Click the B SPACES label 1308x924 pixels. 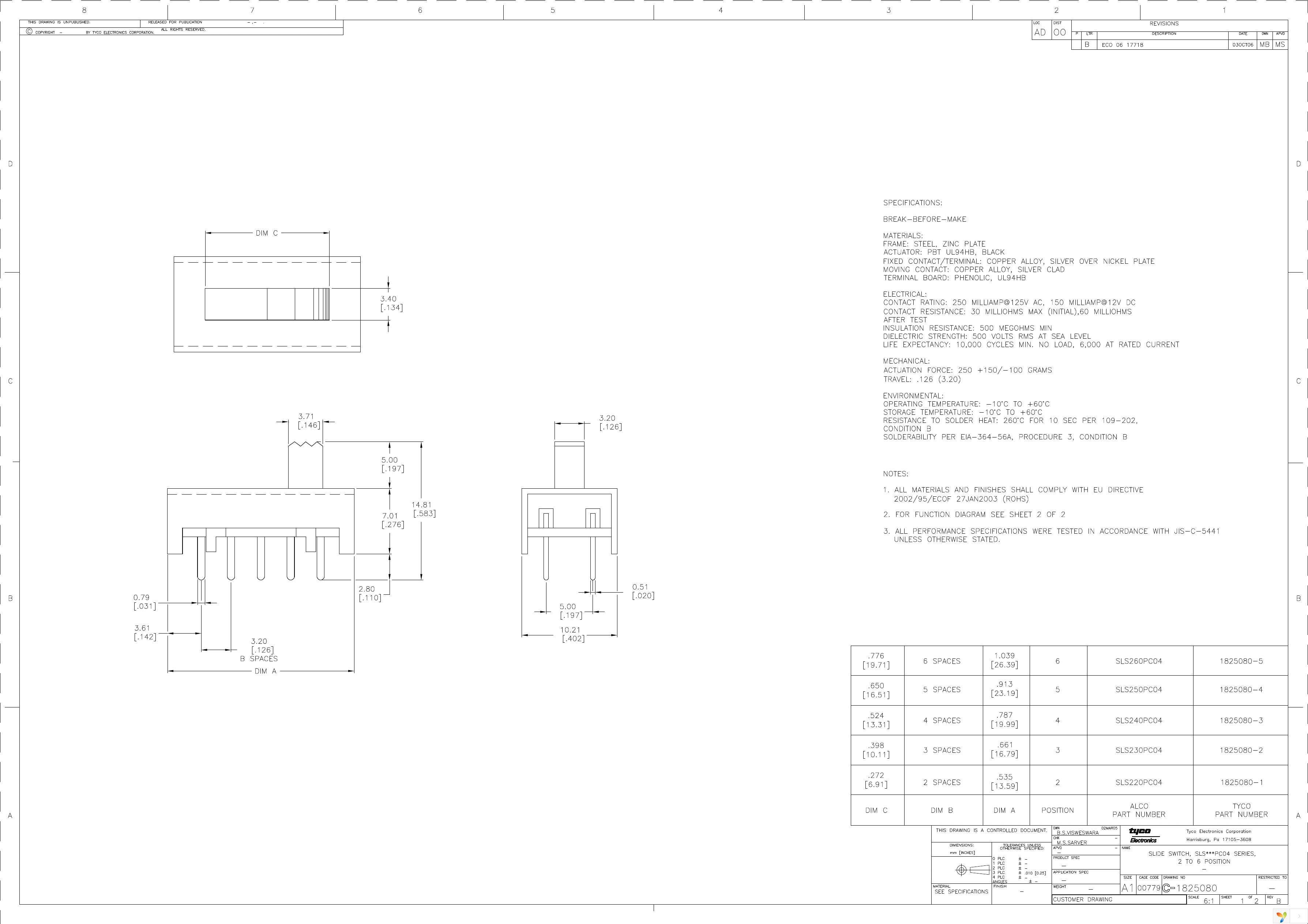259,658
